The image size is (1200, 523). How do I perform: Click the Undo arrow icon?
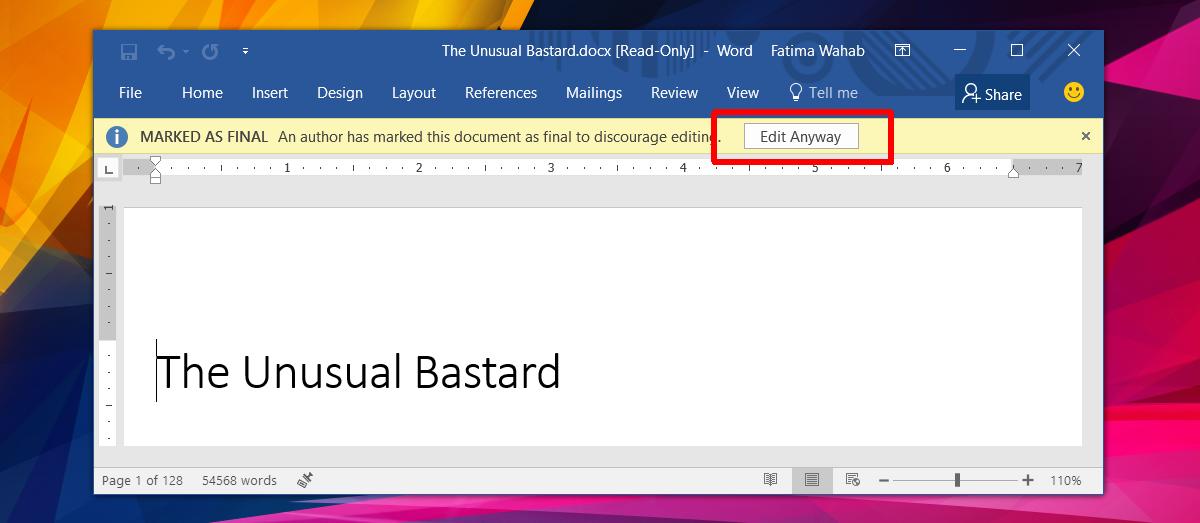[165, 51]
